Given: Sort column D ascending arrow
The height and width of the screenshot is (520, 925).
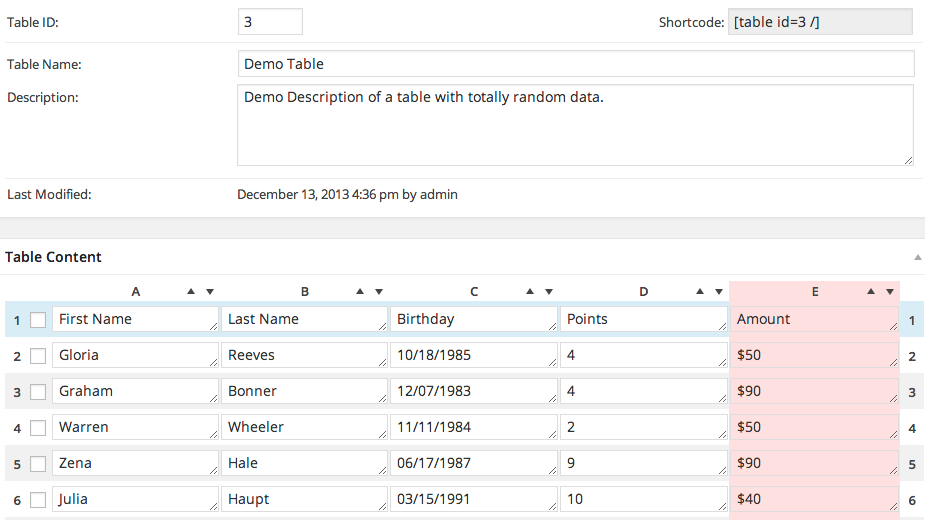Looking at the screenshot, I should point(700,291).
